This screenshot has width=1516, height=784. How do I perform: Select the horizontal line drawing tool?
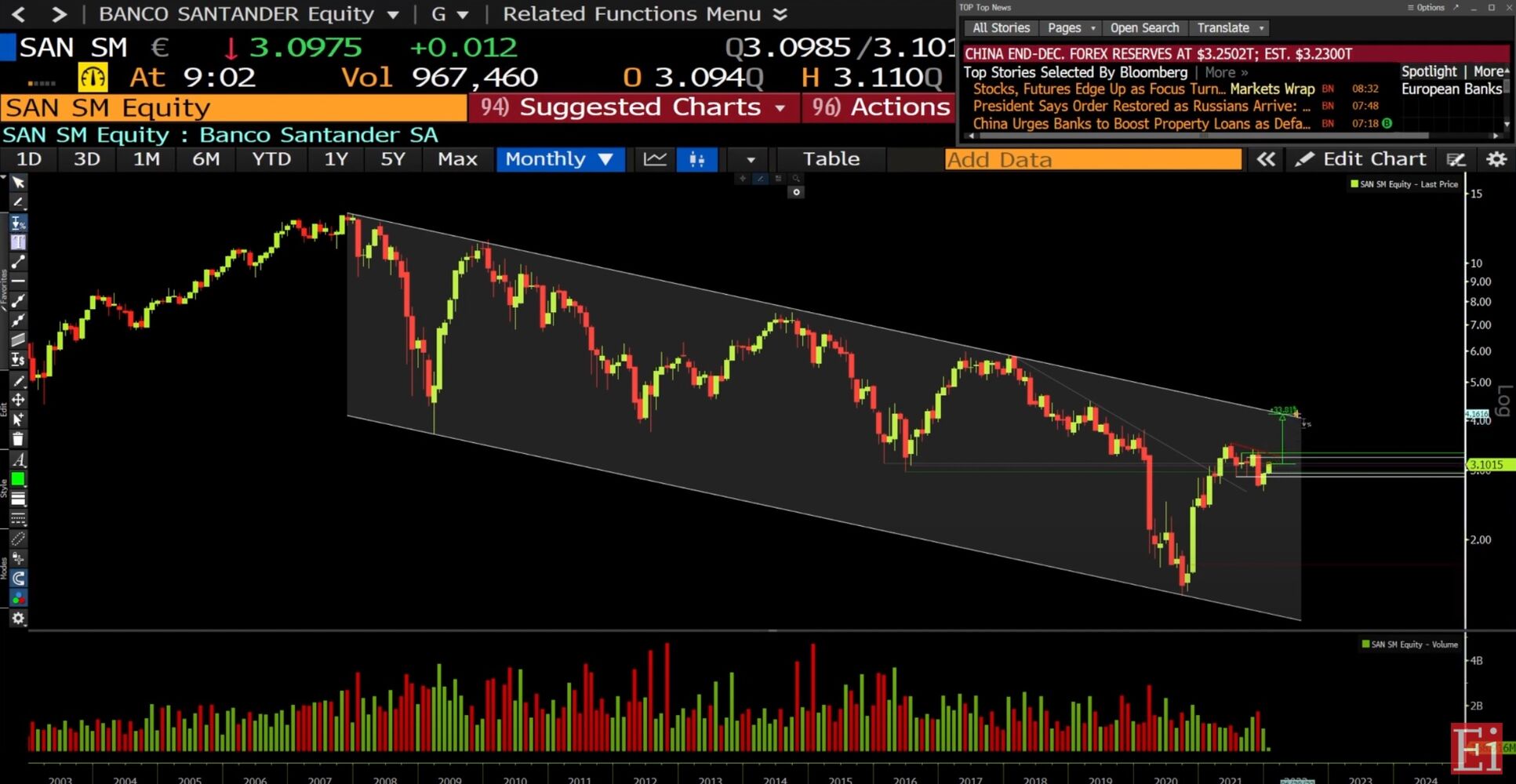[18, 281]
